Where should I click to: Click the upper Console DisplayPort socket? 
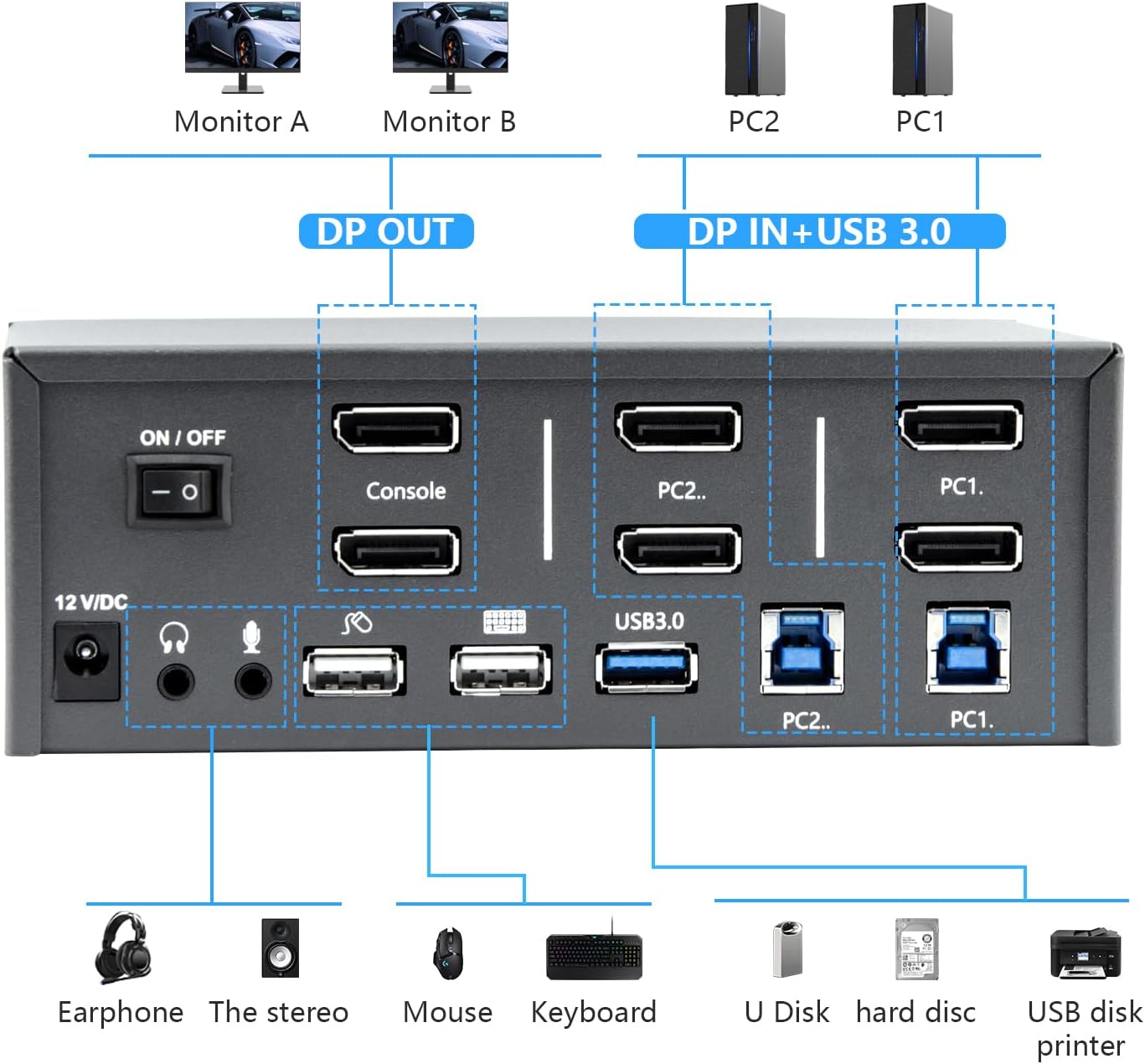(x=395, y=429)
